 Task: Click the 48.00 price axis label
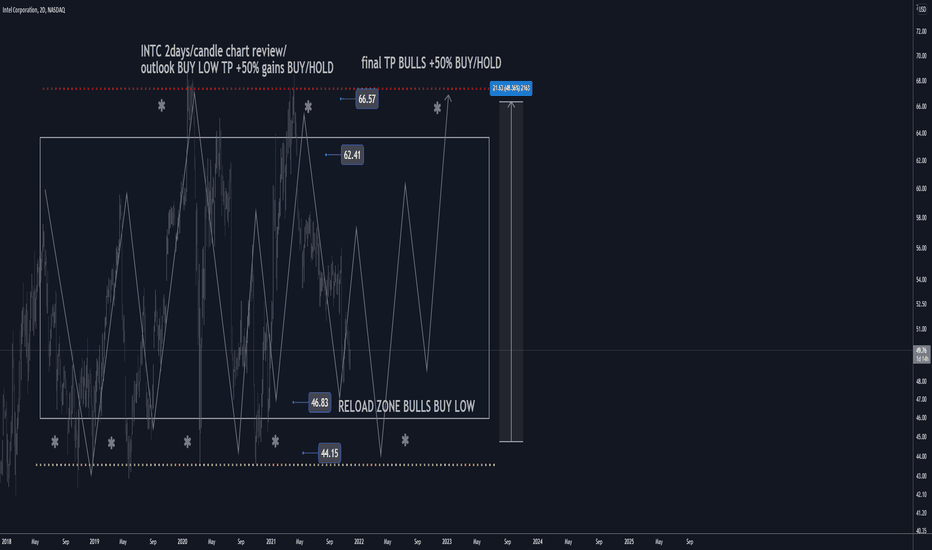coord(921,381)
